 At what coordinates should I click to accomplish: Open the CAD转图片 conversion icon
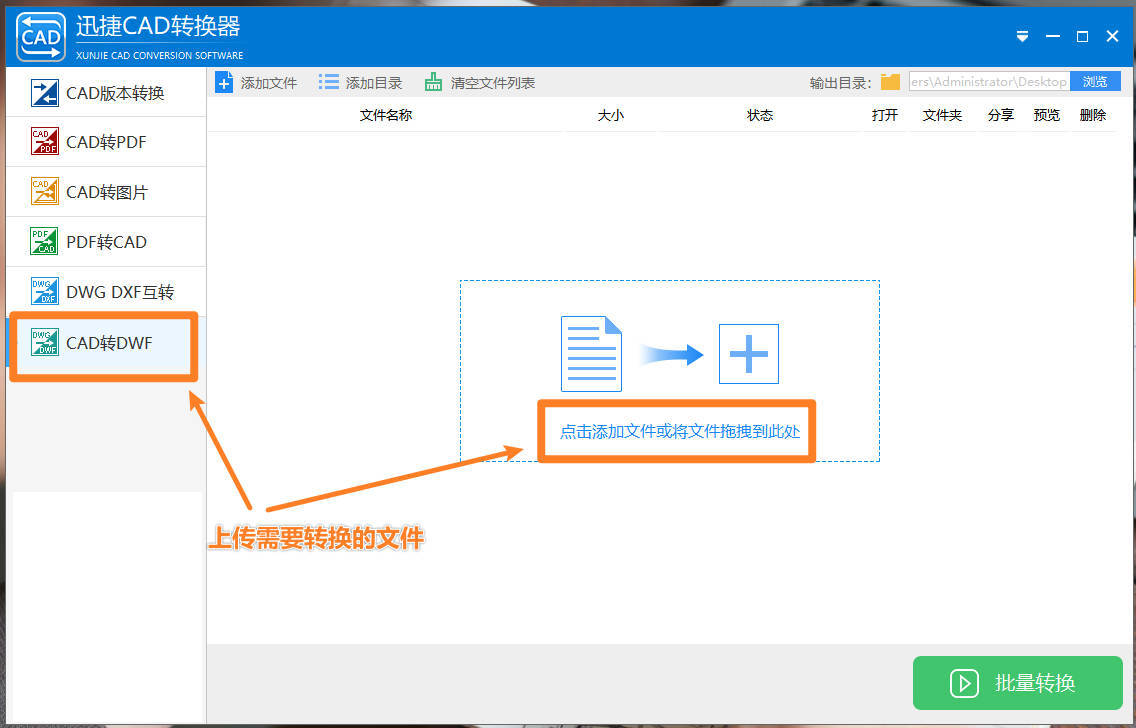pyautogui.click(x=44, y=191)
